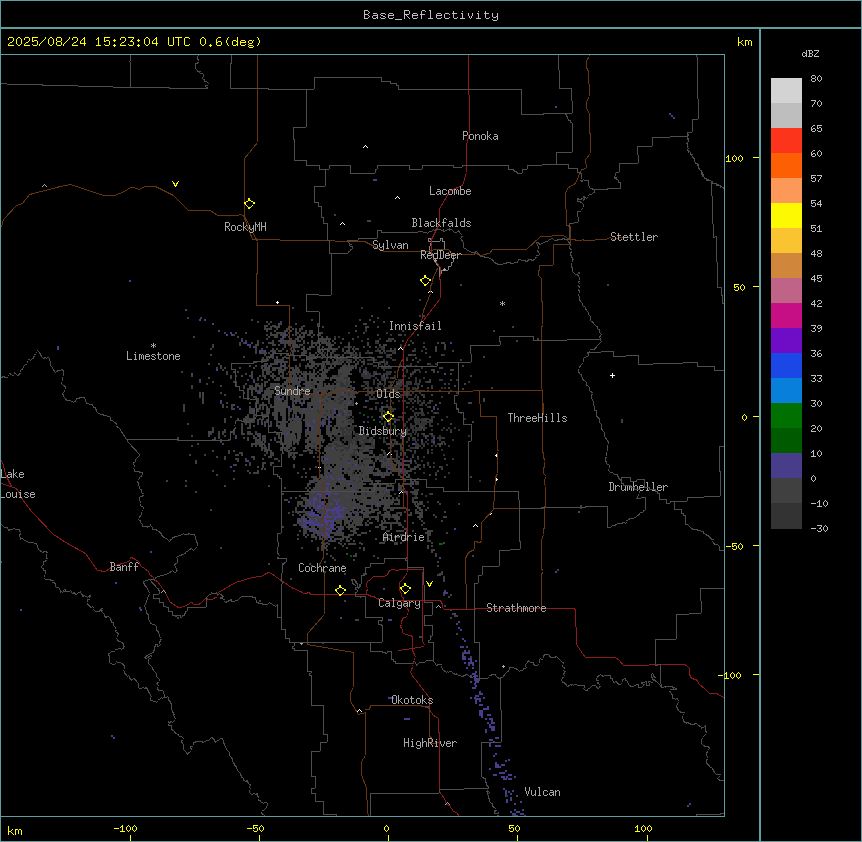
Task: Click the Sundre label
Action: click(292, 391)
